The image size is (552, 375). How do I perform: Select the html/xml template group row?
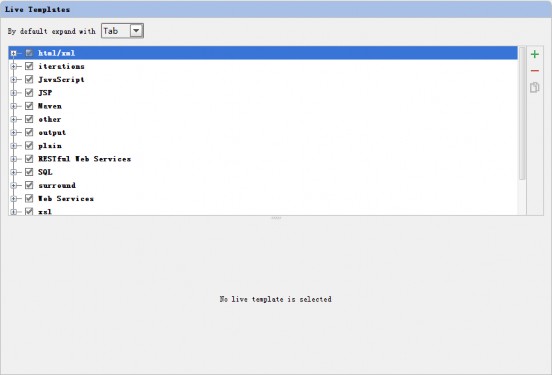click(x=263, y=53)
